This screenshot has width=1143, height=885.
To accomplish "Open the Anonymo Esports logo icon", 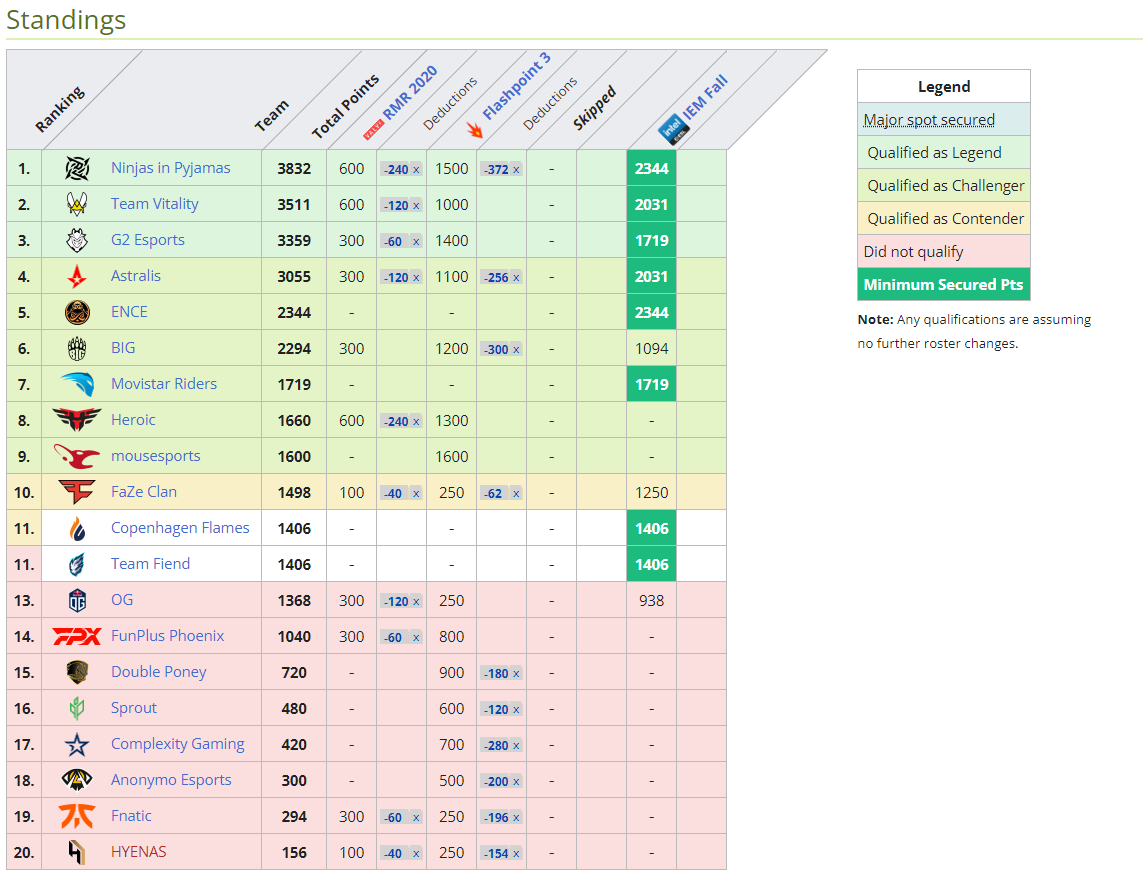I will [77, 780].
